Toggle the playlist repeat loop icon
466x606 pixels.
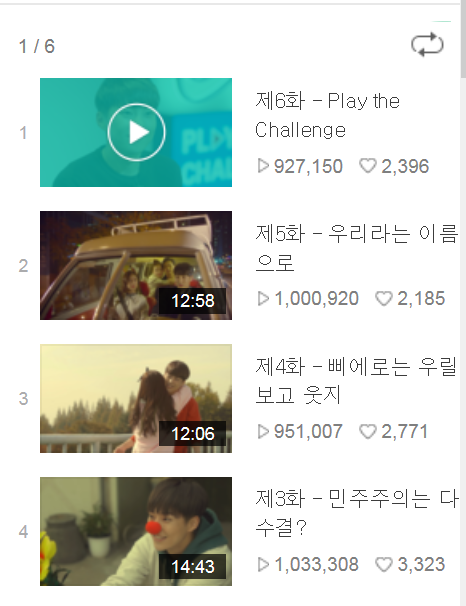pyautogui.click(x=427, y=44)
